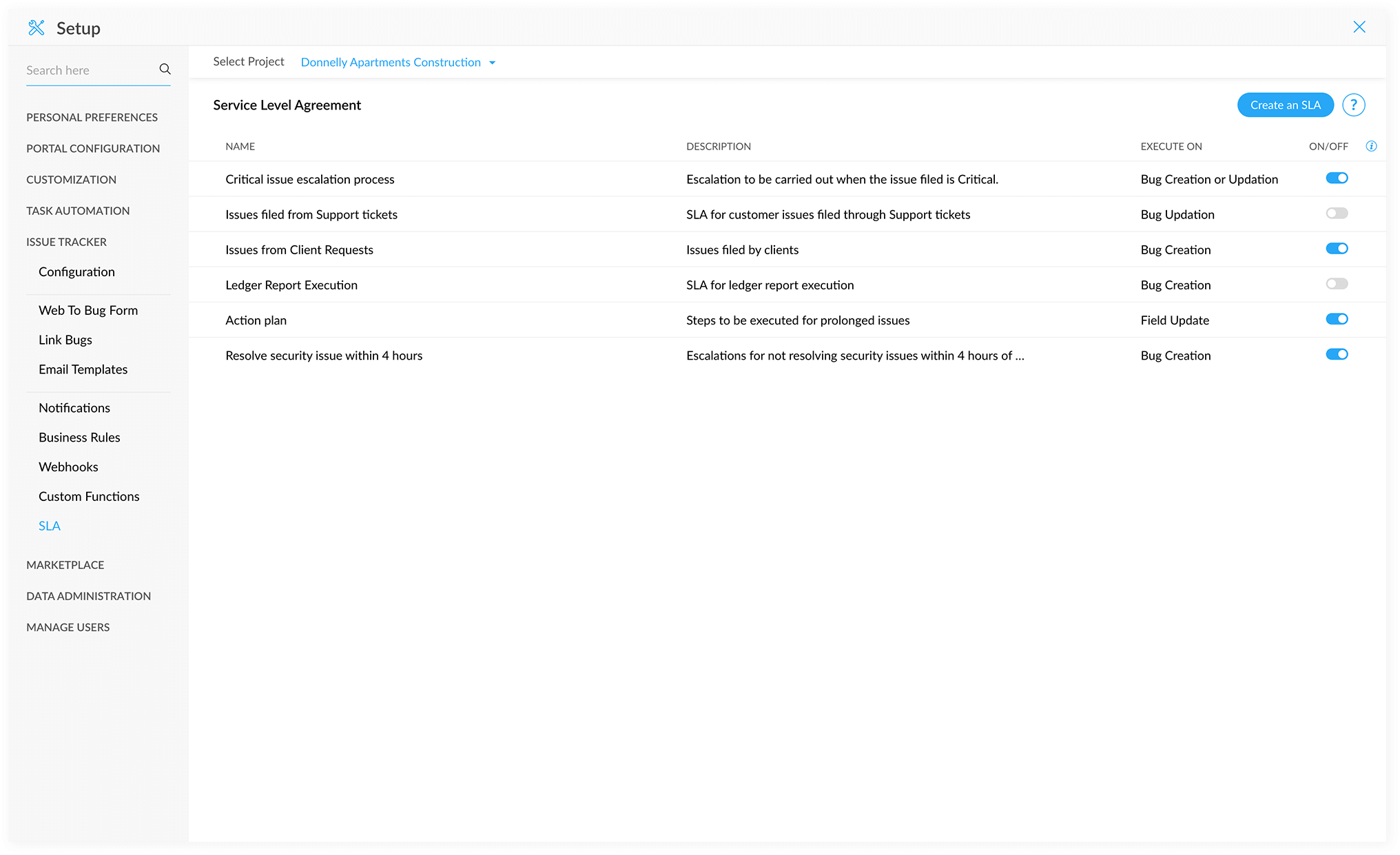Click 'Issues filed by clients' description
Viewport: 1400px width, 855px height.
pyautogui.click(x=742, y=249)
